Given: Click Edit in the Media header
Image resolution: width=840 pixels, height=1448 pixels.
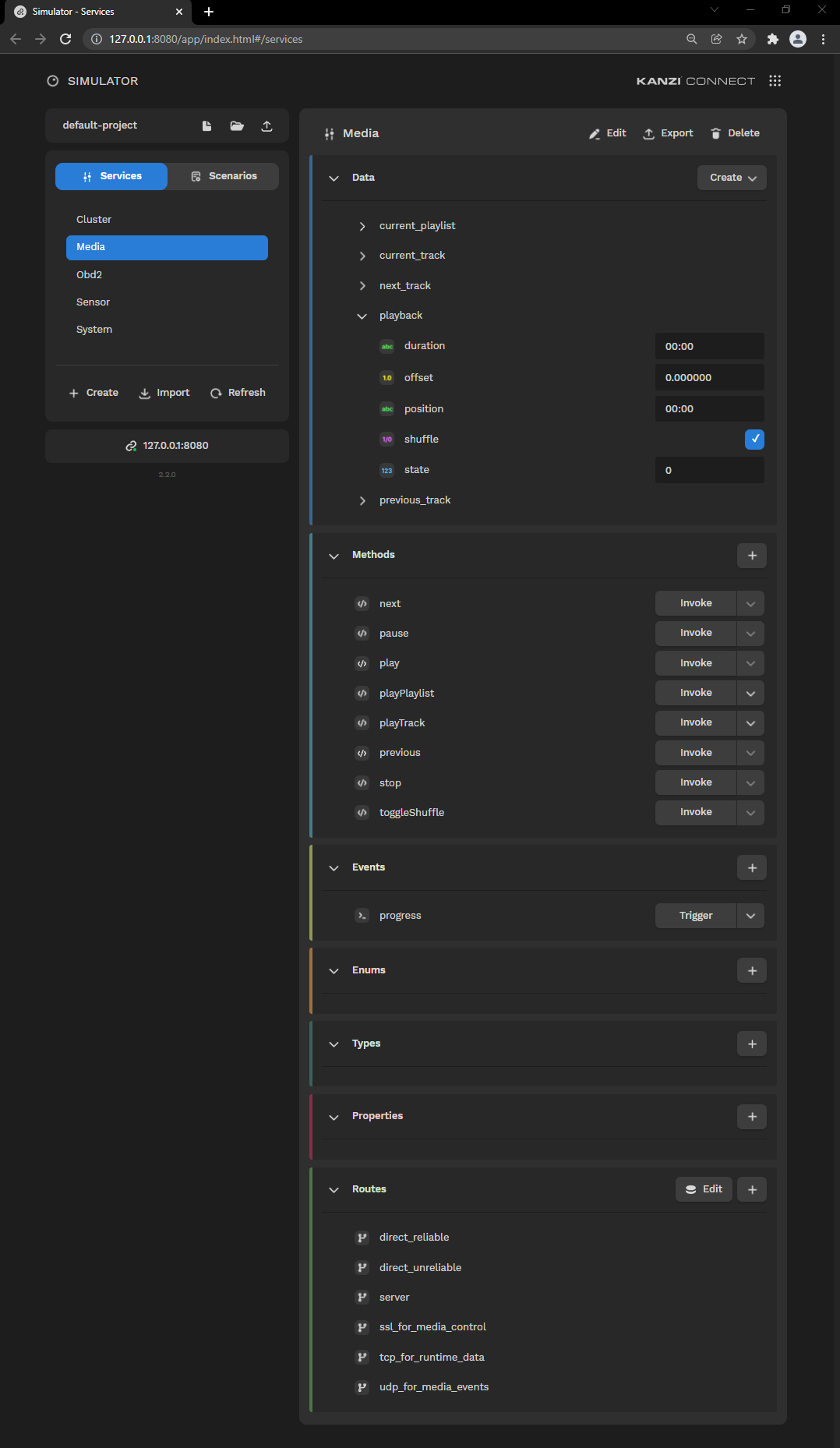Looking at the screenshot, I should click(x=608, y=133).
